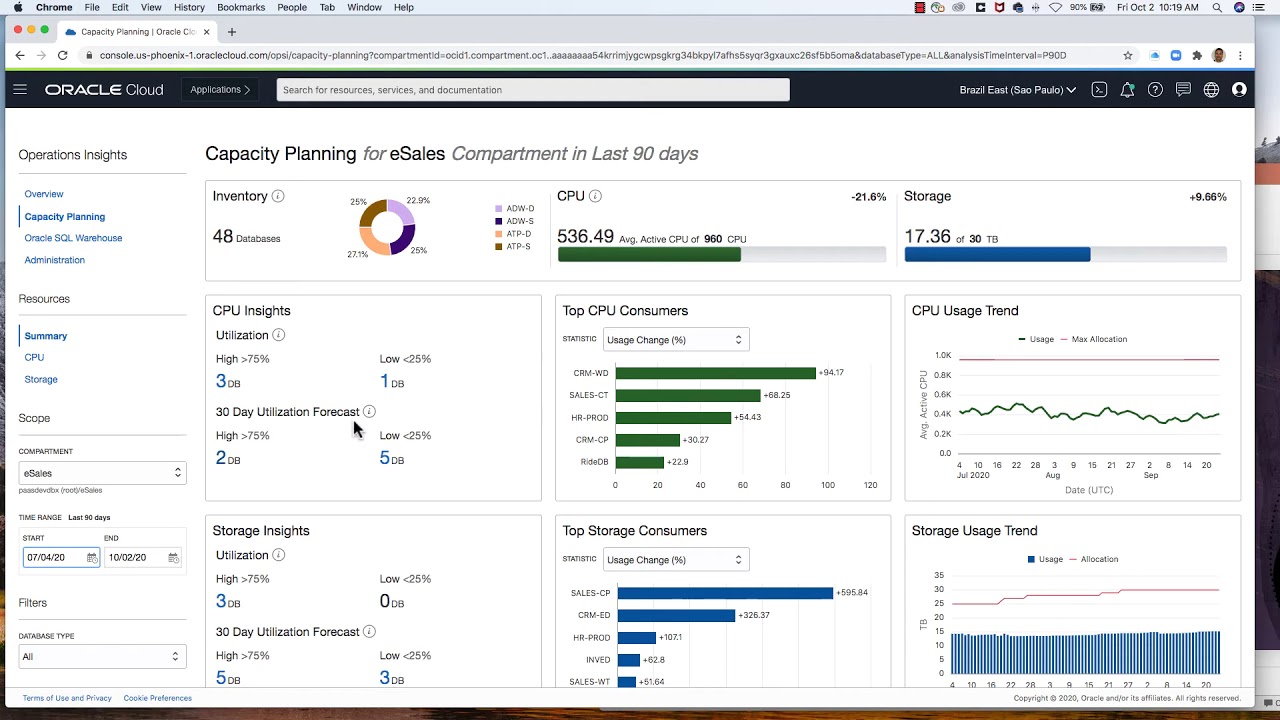Open the browser Extensions puzzle icon
The image size is (1280, 720).
(x=1197, y=55)
